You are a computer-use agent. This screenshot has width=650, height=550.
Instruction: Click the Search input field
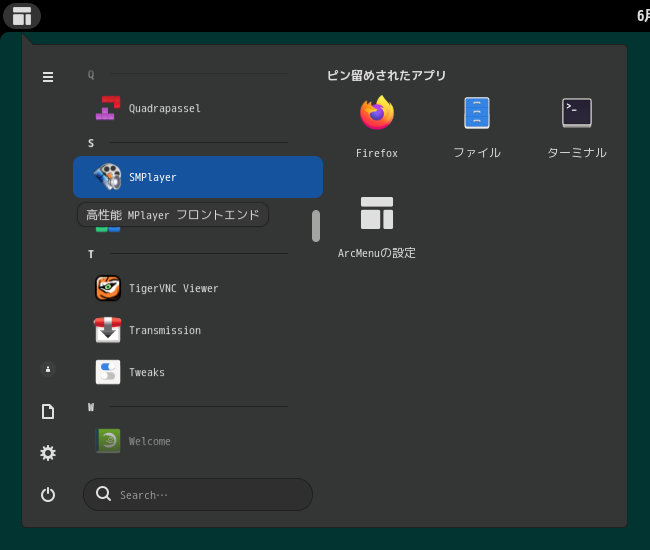tap(198, 494)
